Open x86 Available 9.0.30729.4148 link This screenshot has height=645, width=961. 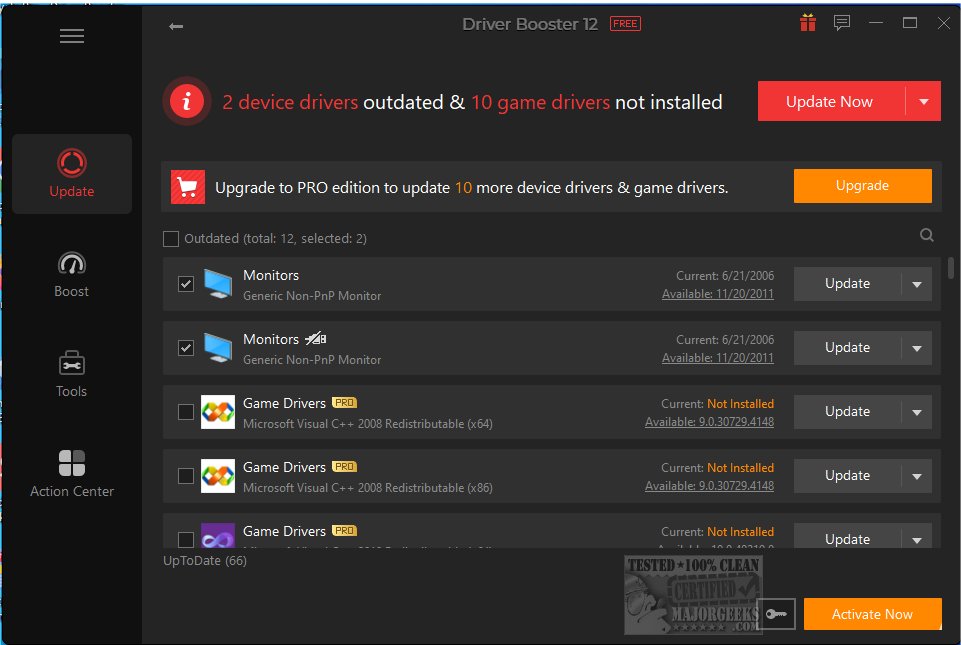tap(709, 486)
